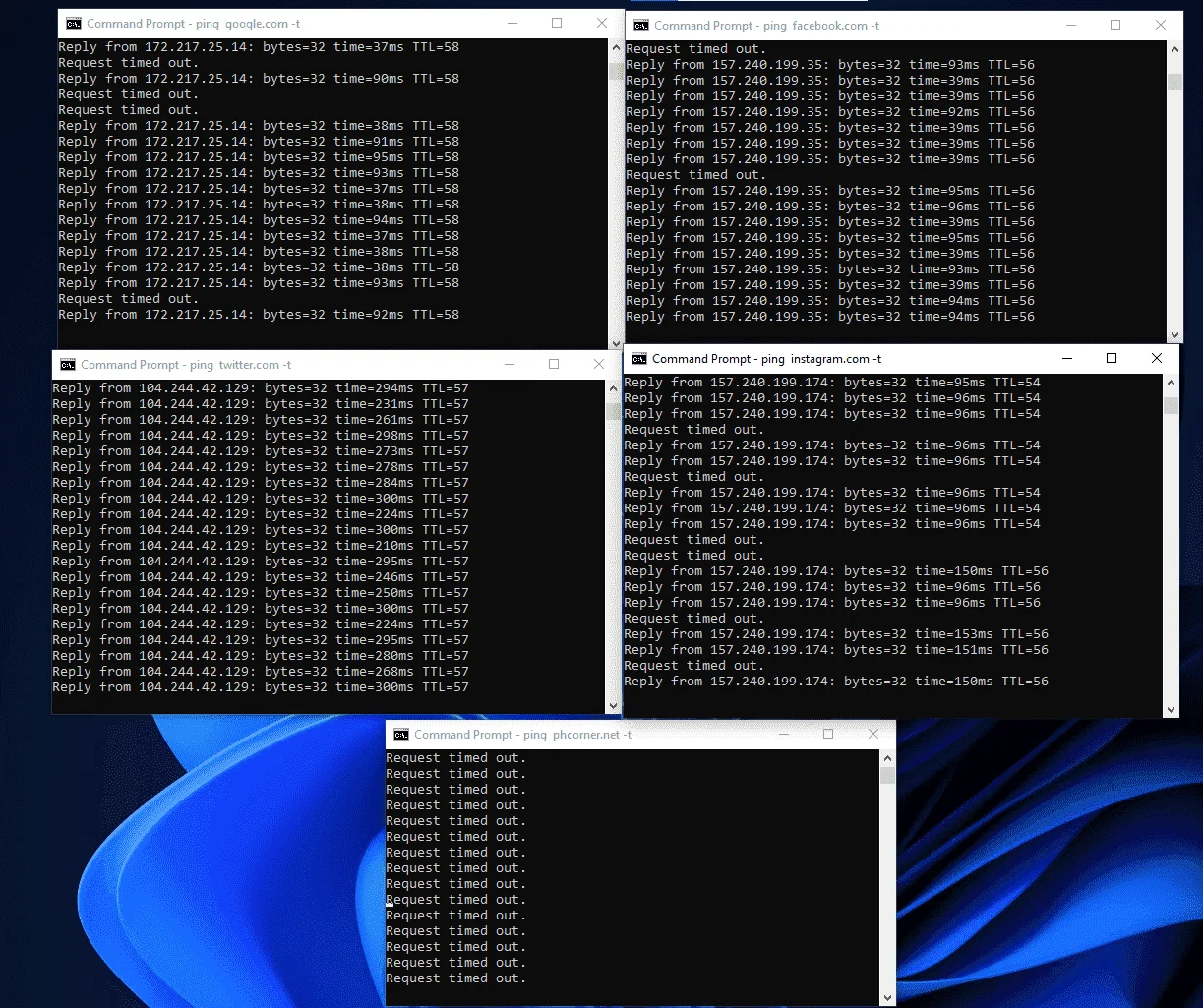
Task: Maximize the ping twitter.com window
Action: tap(554, 364)
